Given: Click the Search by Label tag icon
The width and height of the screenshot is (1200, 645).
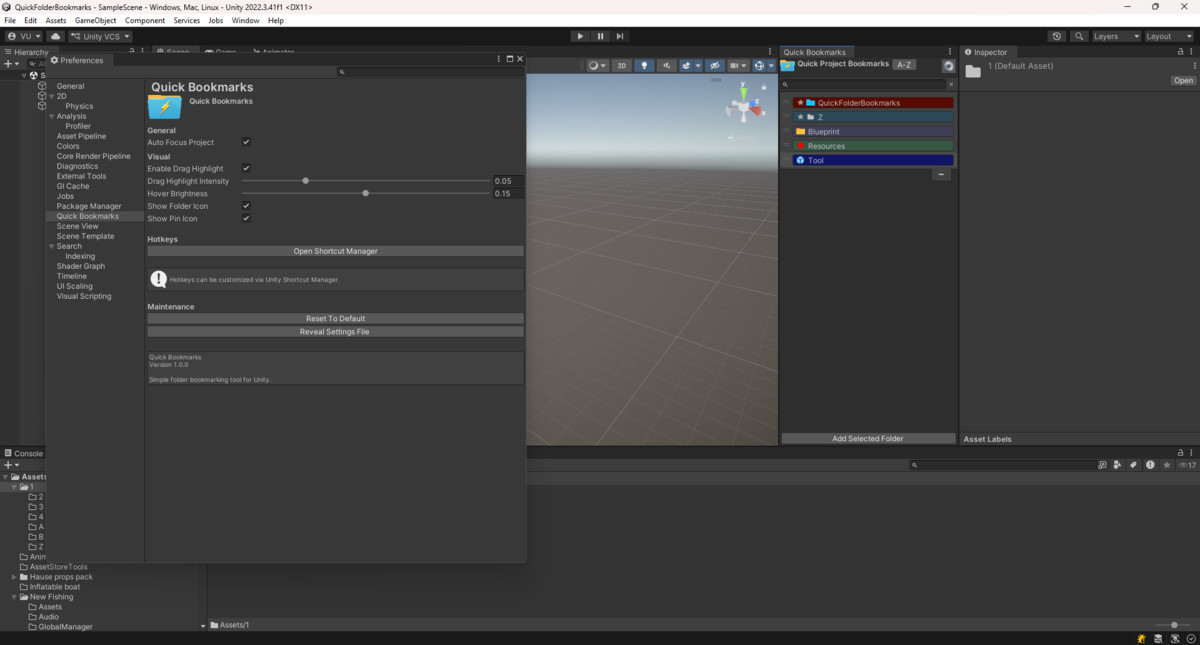Looking at the screenshot, I should 1134,465.
